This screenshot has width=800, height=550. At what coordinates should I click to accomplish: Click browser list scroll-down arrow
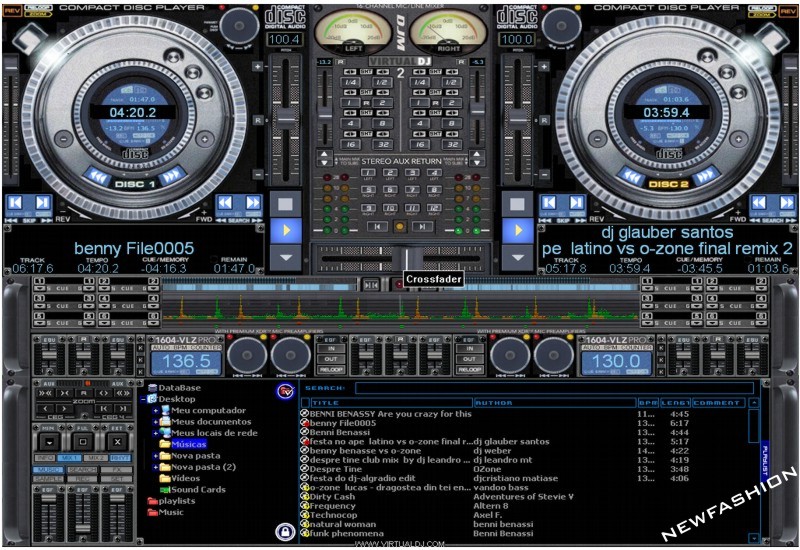(754, 537)
